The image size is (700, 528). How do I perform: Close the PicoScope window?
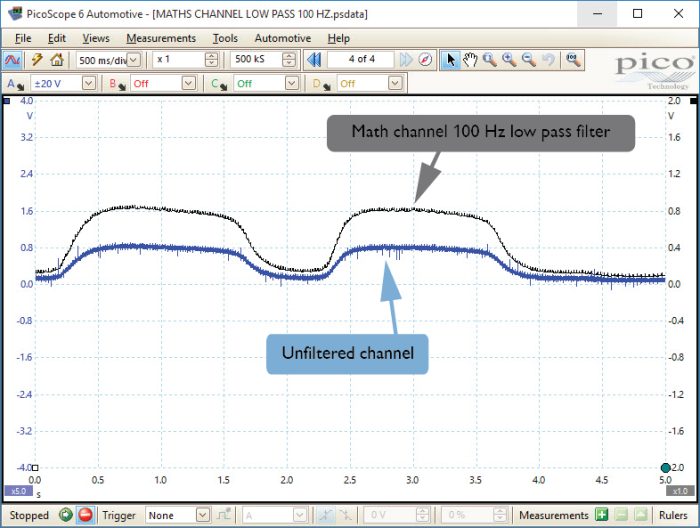point(678,13)
